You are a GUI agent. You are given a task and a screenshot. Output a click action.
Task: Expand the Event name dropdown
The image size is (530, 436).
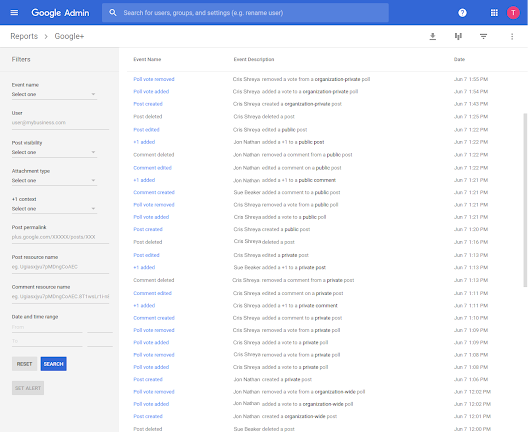pos(54,94)
